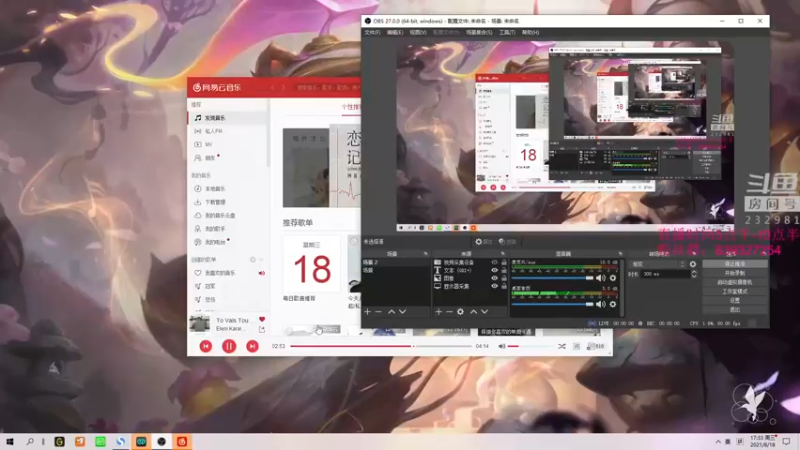800x450 pixels.
Task: Open 我的电台 in NetEase sidebar
Action: pos(228,242)
